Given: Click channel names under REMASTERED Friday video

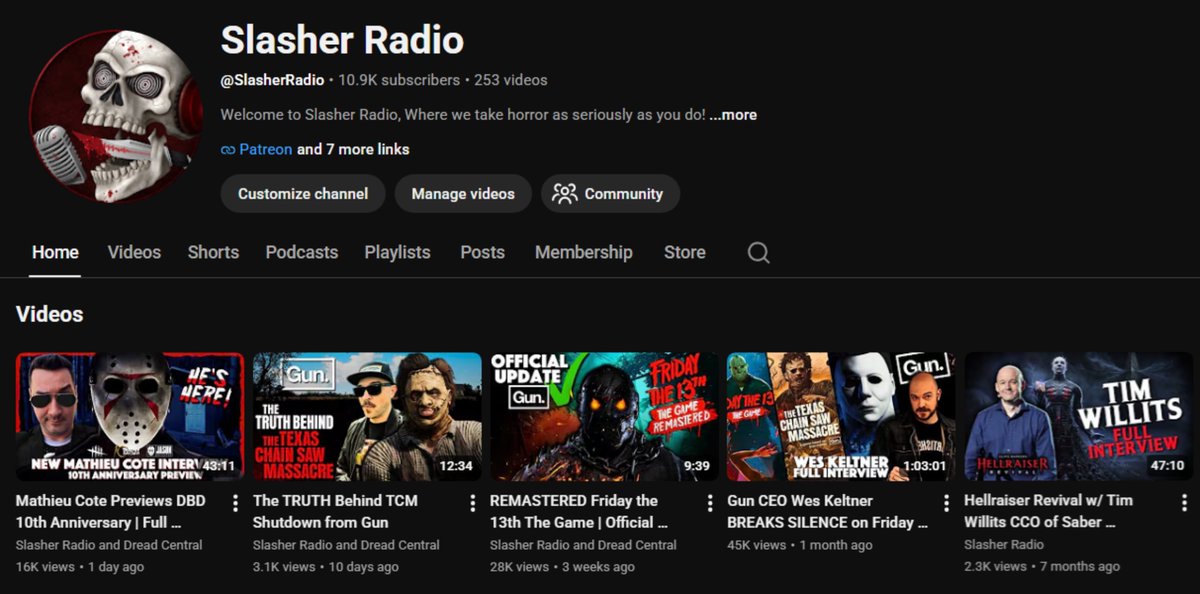Looking at the screenshot, I should click(583, 545).
